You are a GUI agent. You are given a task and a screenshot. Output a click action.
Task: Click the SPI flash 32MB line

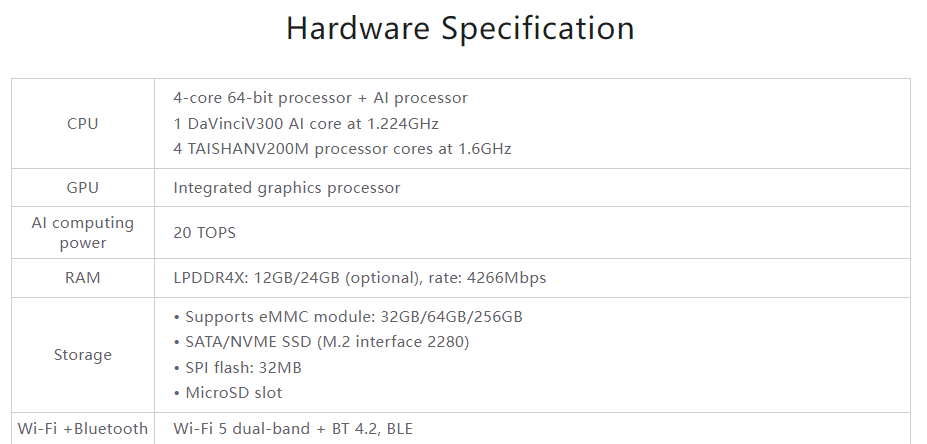(x=238, y=368)
